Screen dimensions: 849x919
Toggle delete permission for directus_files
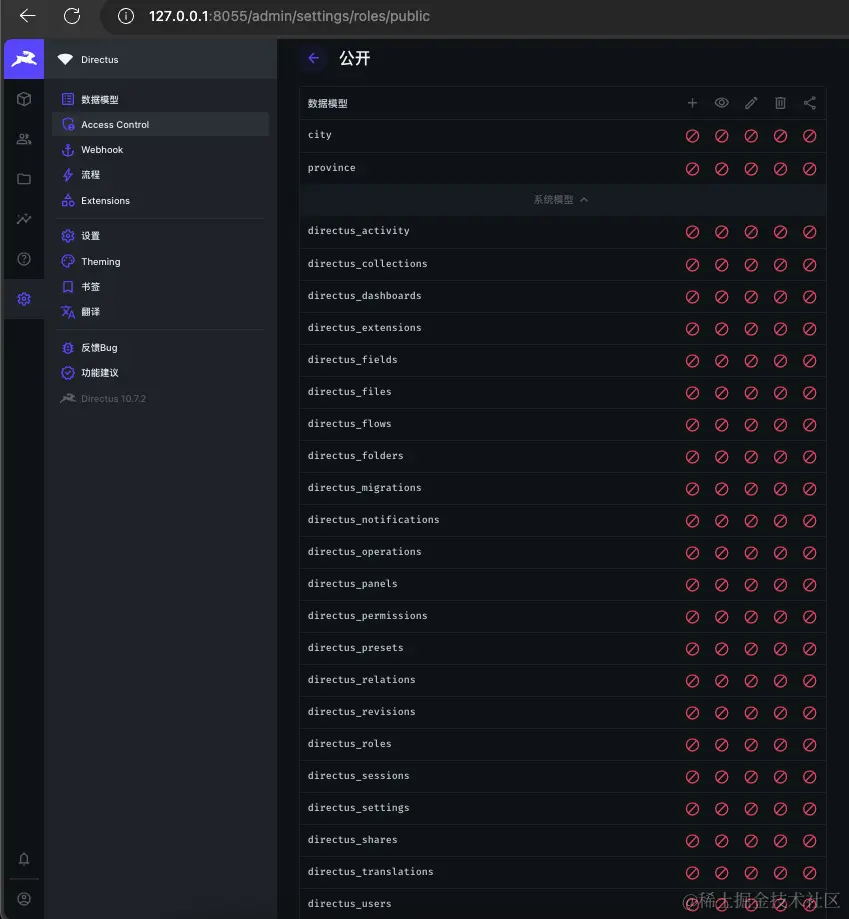(780, 393)
